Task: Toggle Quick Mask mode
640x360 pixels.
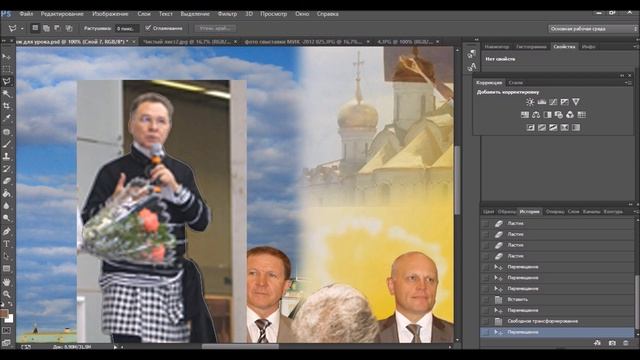Action: click(7, 330)
